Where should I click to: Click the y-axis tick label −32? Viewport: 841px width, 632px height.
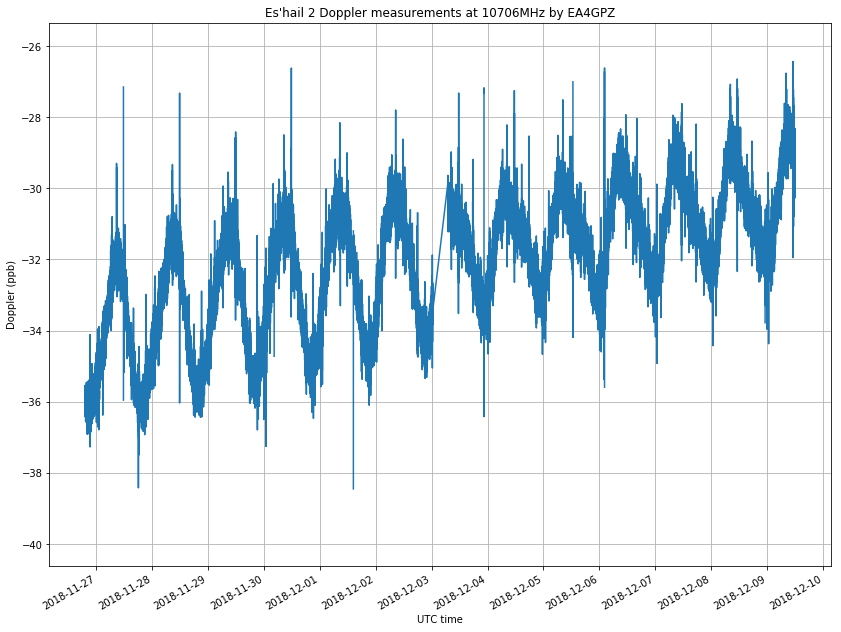coord(32,260)
